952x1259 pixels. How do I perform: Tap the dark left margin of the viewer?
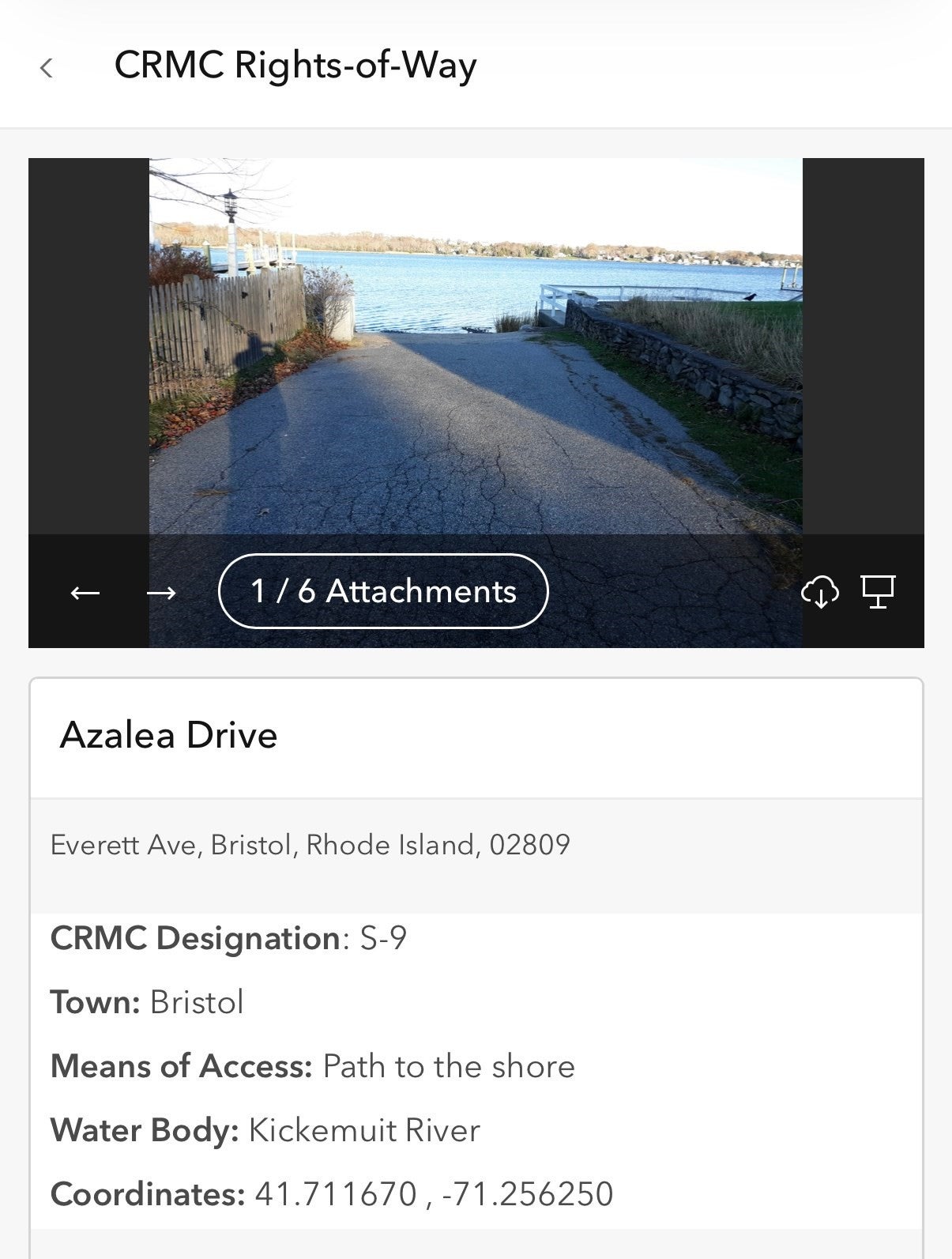point(88,346)
